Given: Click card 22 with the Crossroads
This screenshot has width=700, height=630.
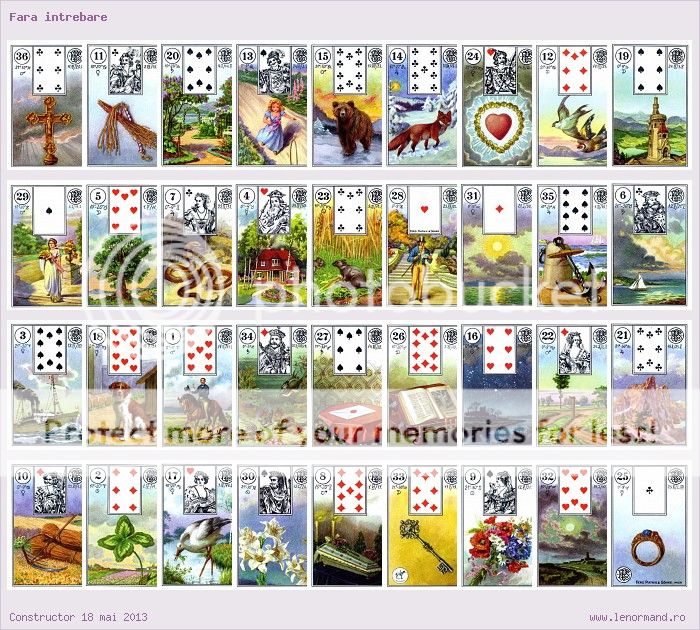Looking at the screenshot, I should [x=572, y=385].
